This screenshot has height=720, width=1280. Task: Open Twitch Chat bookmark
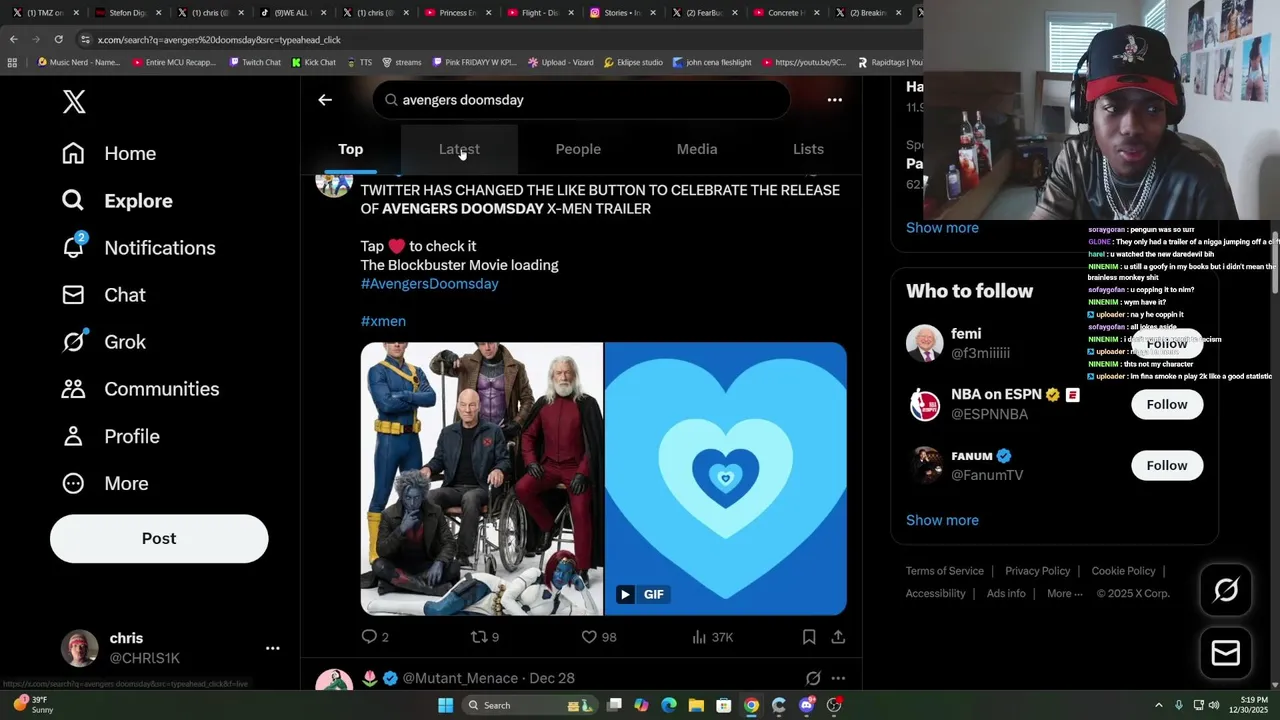click(x=255, y=62)
